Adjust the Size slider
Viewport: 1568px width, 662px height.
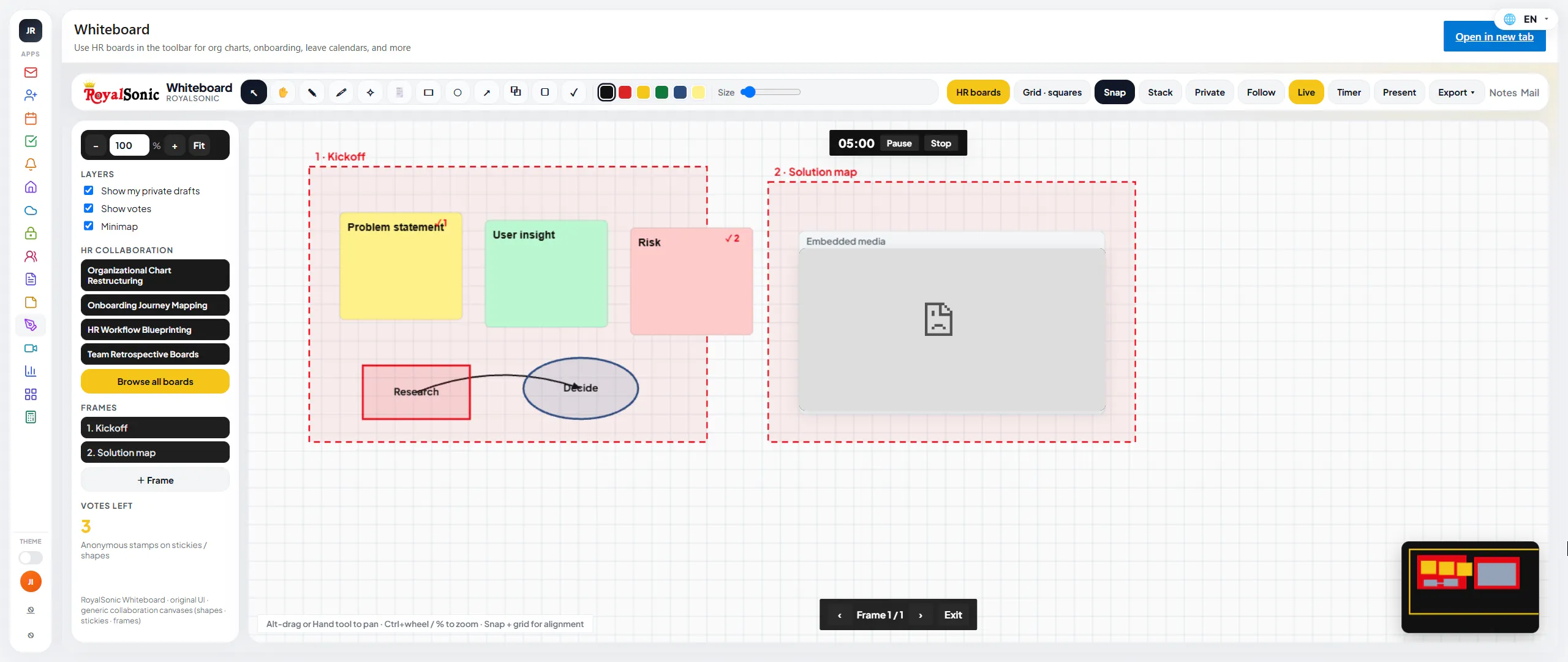pyautogui.click(x=770, y=92)
